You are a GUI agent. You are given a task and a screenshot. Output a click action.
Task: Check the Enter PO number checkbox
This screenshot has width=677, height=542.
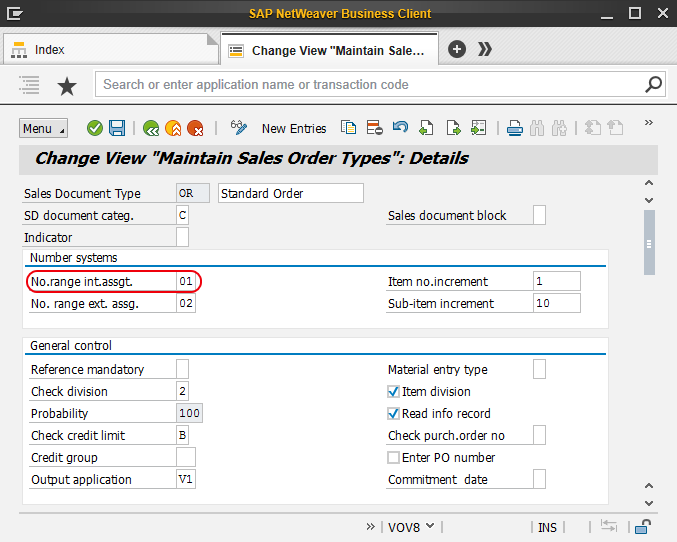[393, 457]
